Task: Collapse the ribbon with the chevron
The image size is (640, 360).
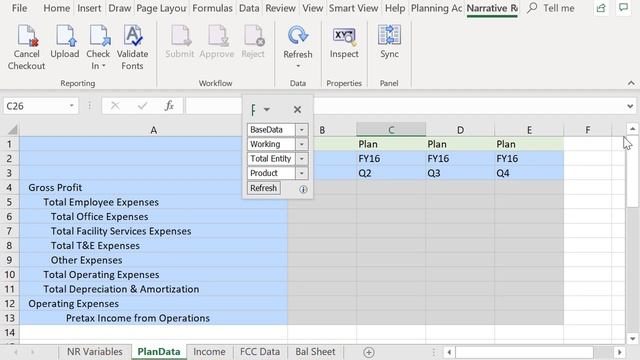Action: coord(631,83)
